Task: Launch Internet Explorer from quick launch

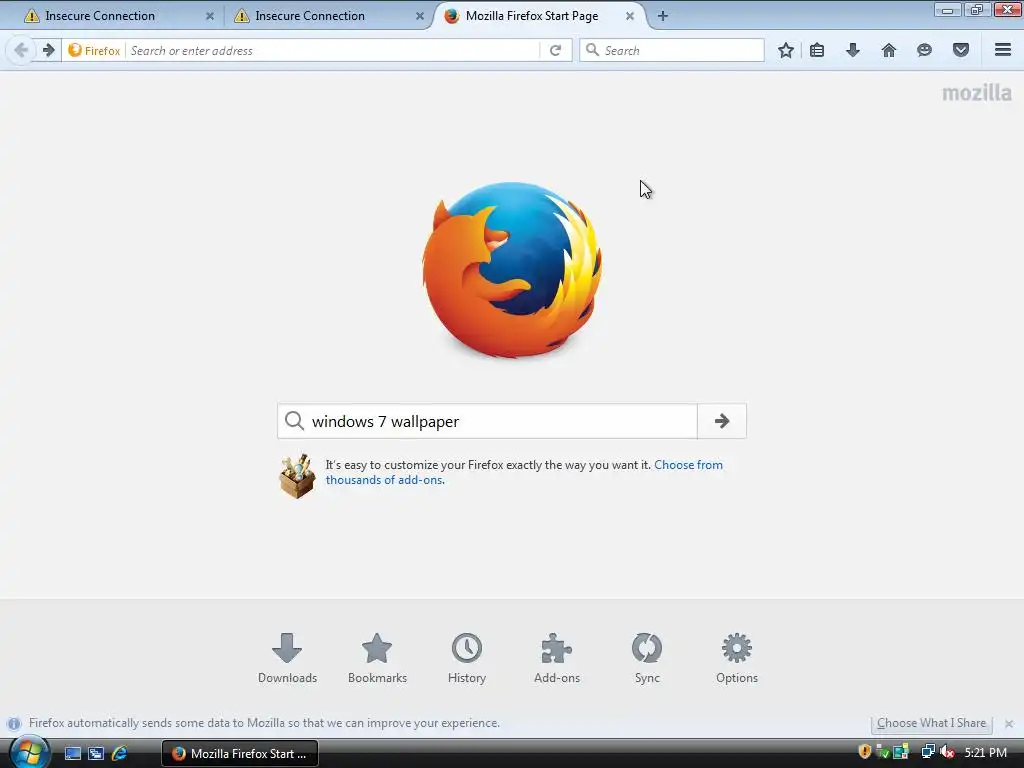Action: [120, 754]
